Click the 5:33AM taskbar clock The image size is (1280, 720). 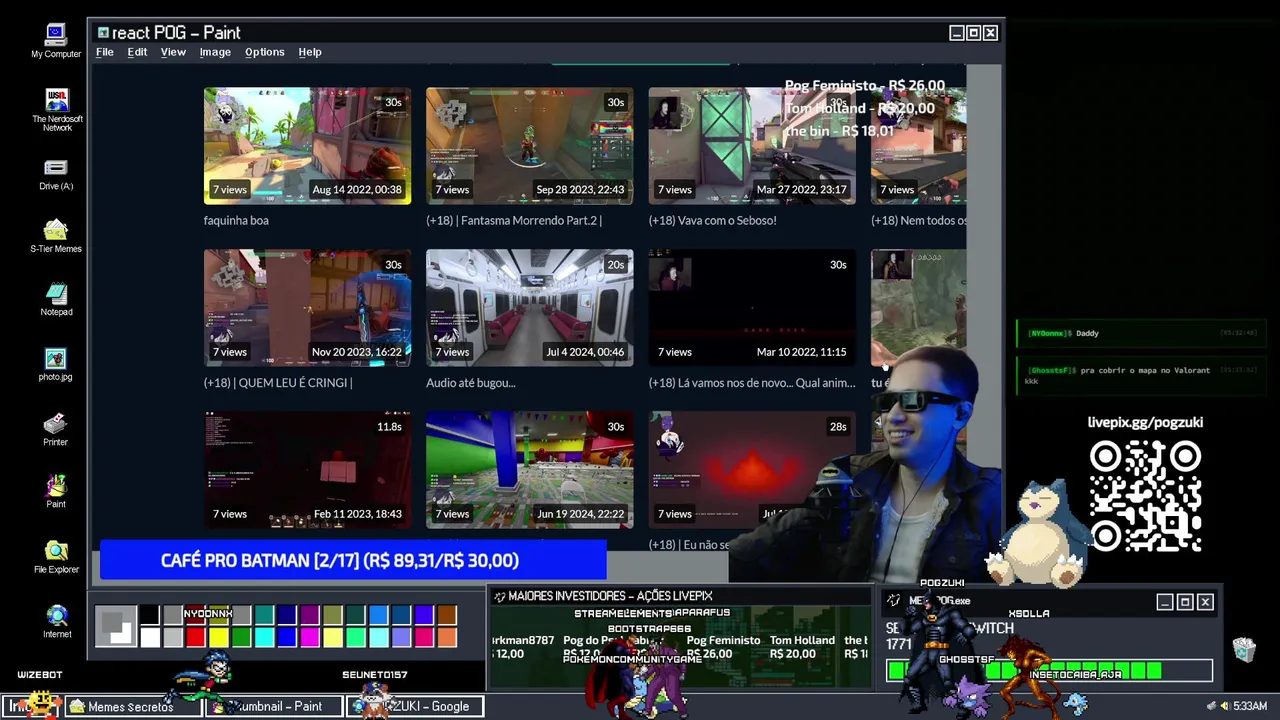pos(1250,706)
